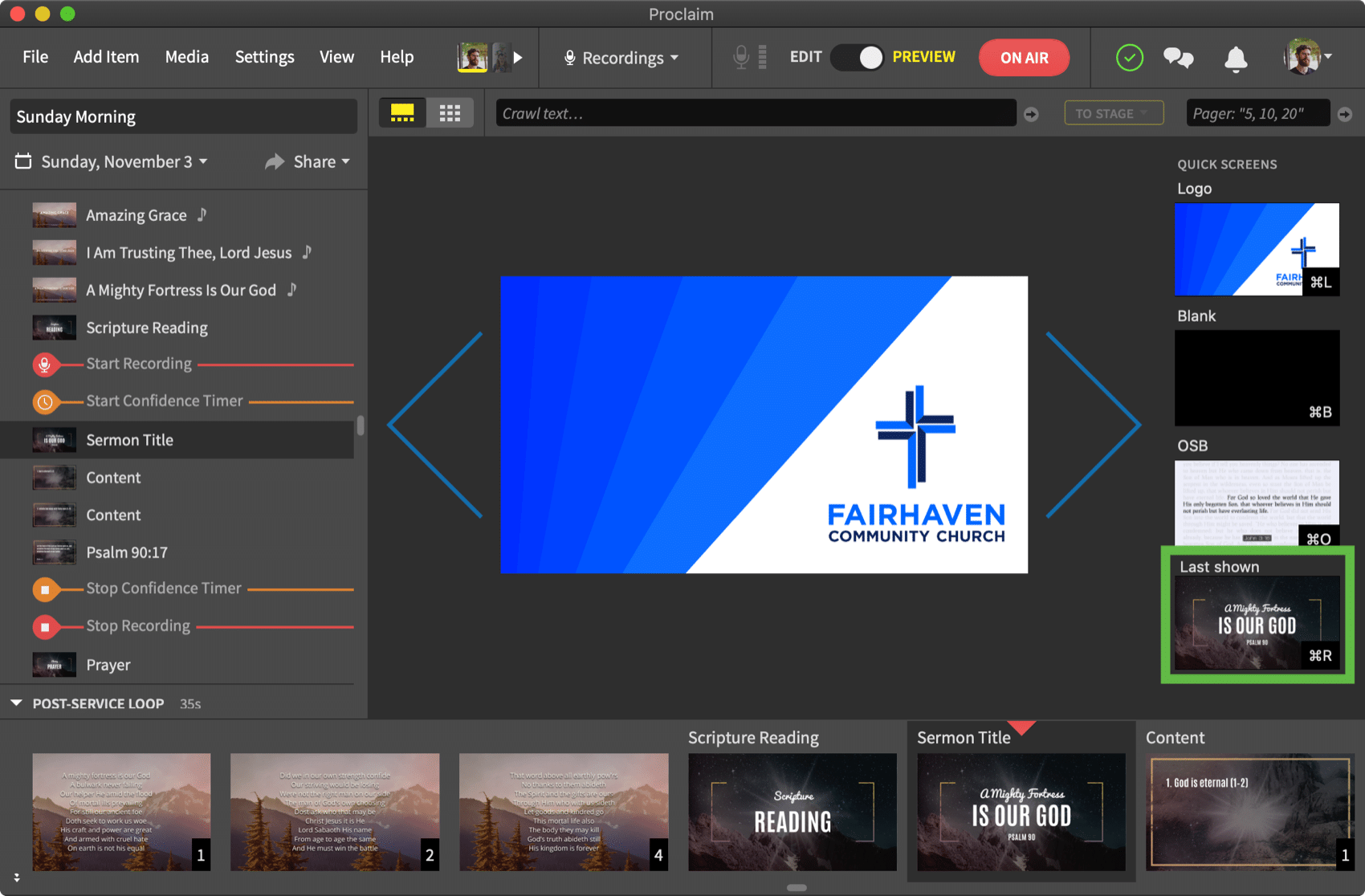Select the Content slide God is eternal
The height and width of the screenshot is (896, 1365).
1250,812
